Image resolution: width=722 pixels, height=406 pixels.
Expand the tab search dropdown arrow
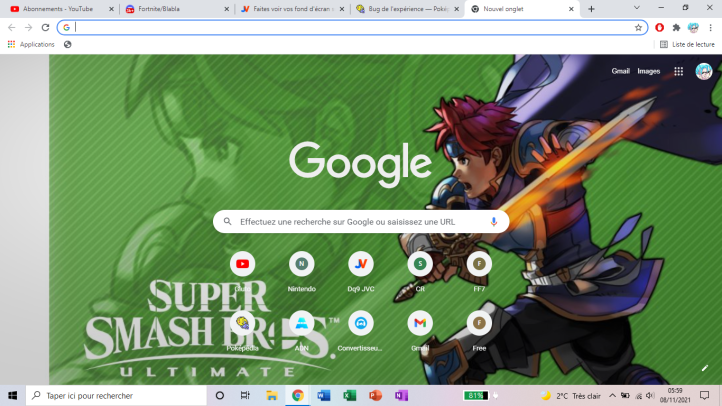pos(636,8)
